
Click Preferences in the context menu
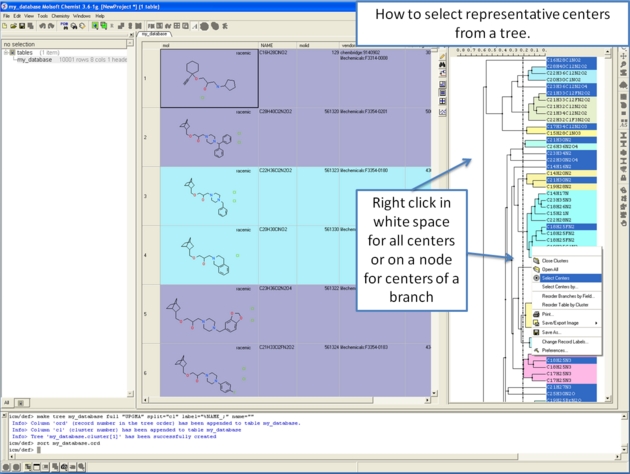click(555, 351)
